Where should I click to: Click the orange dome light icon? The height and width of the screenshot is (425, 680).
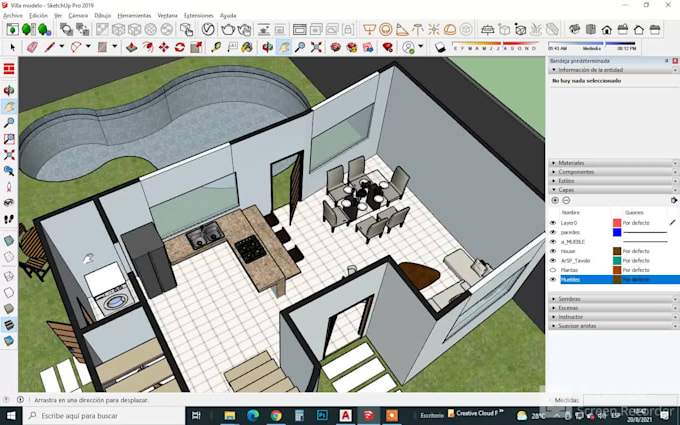tap(450, 29)
